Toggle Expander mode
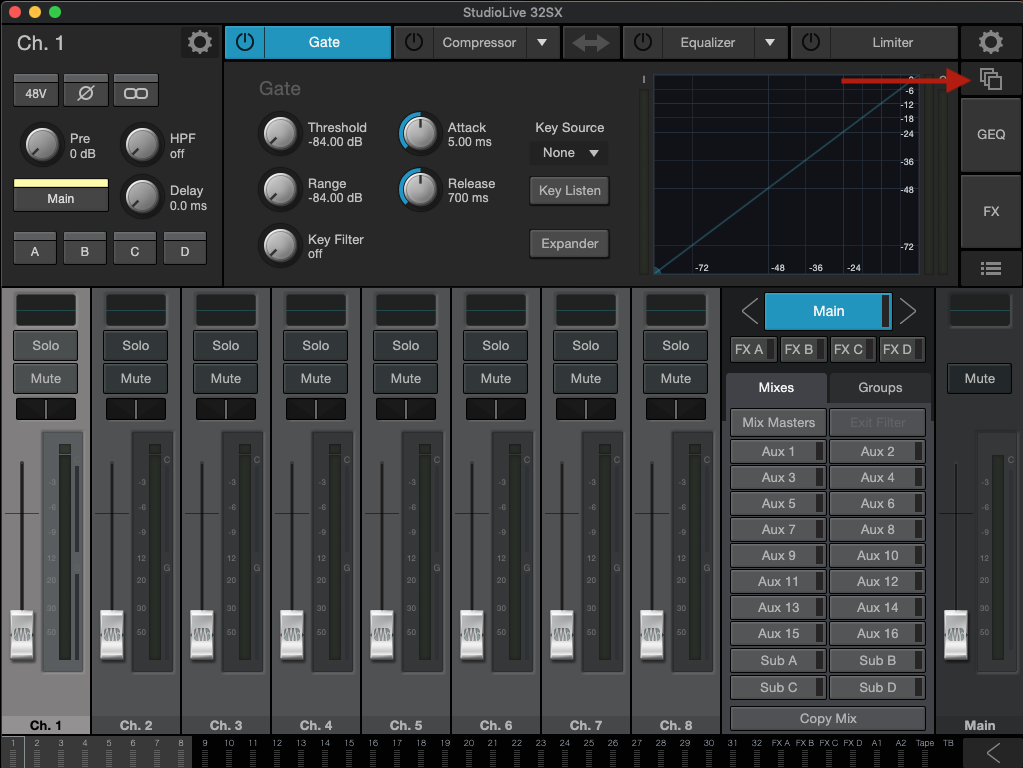Image resolution: width=1023 pixels, height=768 pixels. [x=570, y=243]
